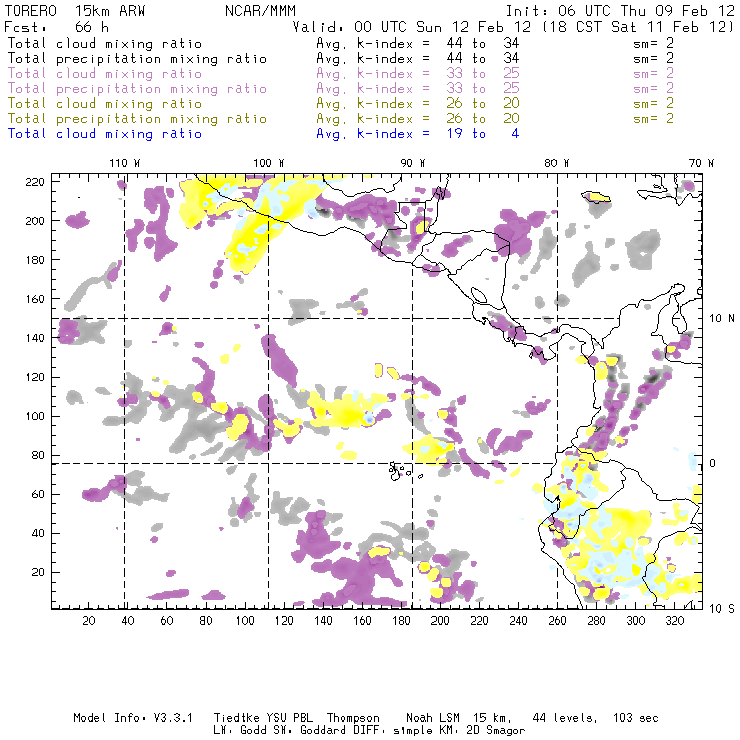This screenshot has width=740, height=740.
Task: Click the purple 'Total cloud mixing ratio' legend label
Action: (x=105, y=74)
